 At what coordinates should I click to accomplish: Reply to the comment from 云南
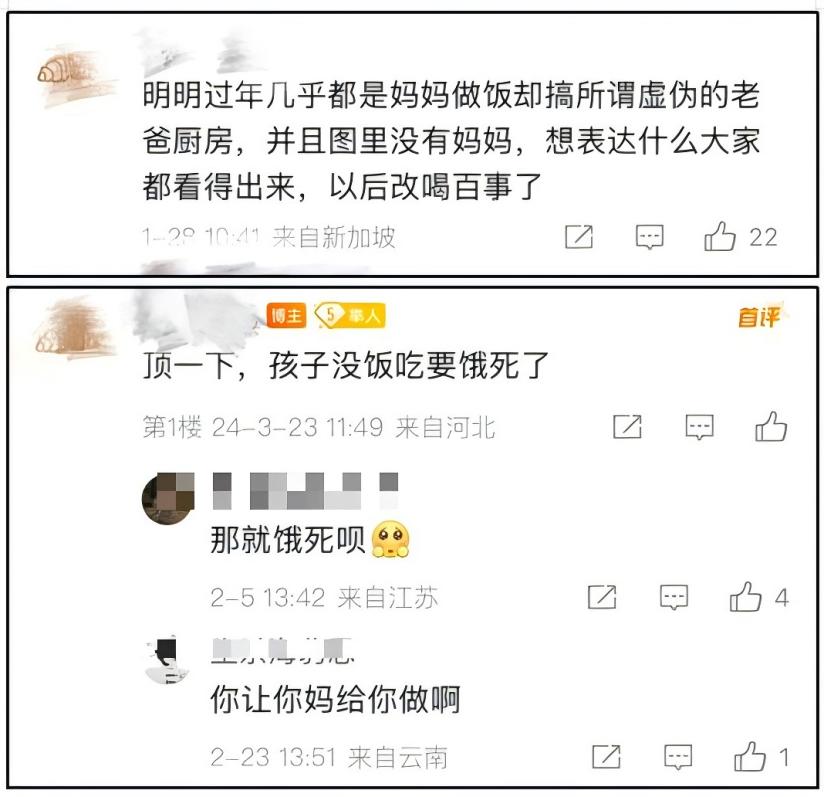click(678, 757)
